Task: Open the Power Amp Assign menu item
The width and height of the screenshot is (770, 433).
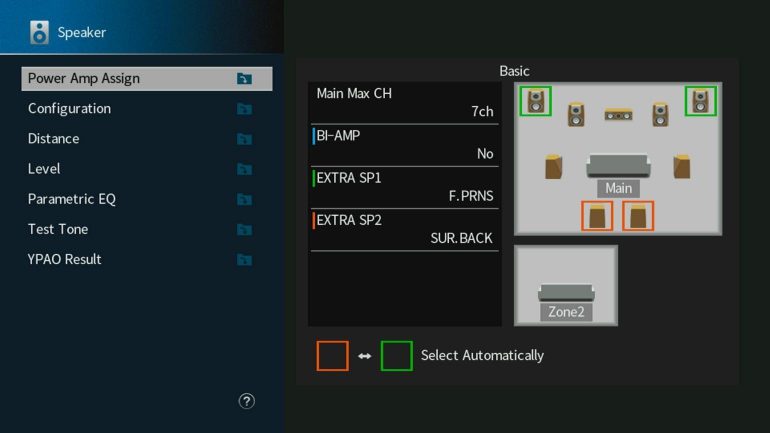Action: click(146, 79)
